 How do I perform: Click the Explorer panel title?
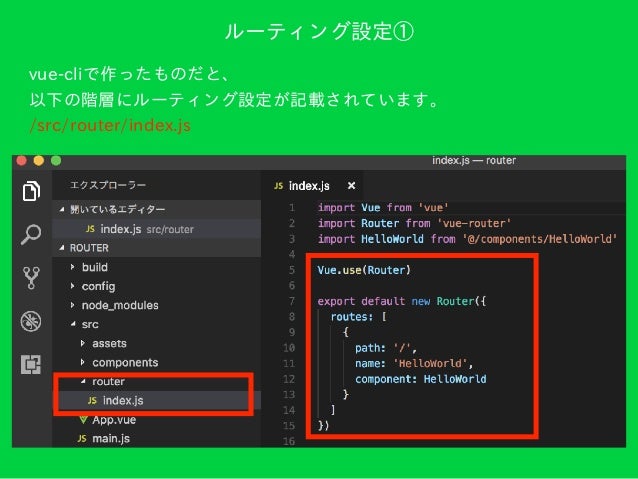tap(108, 185)
